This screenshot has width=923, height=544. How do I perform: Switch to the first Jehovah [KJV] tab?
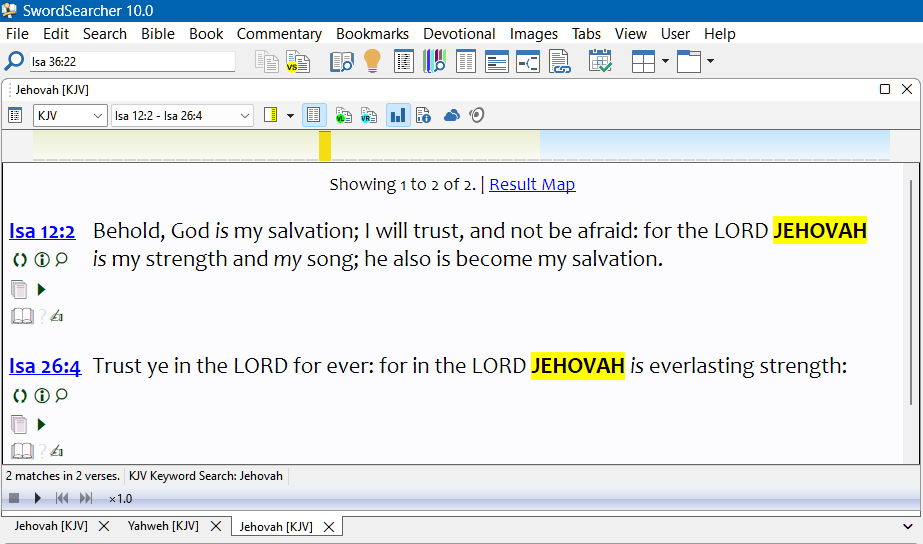pyautogui.click(x=51, y=526)
